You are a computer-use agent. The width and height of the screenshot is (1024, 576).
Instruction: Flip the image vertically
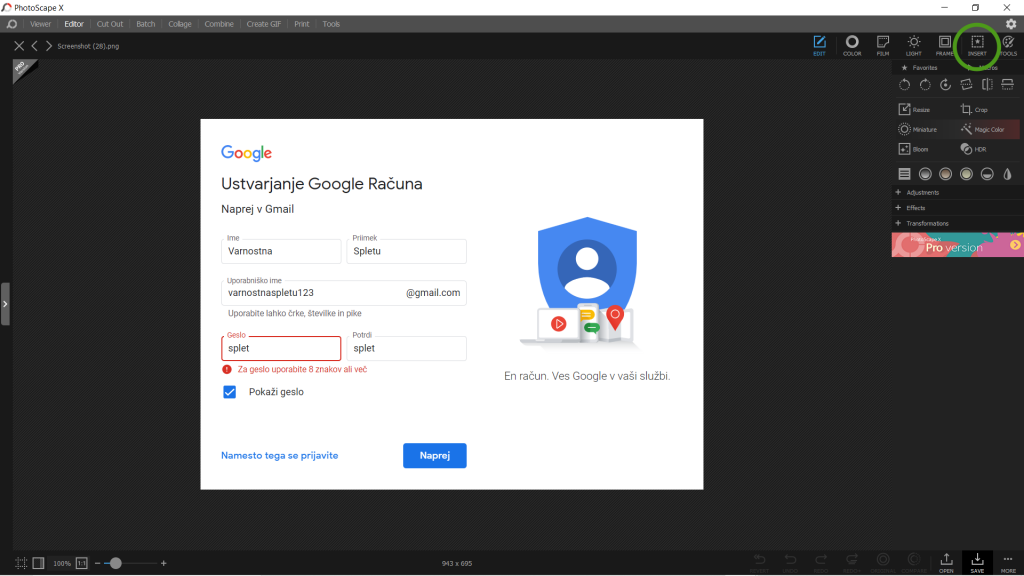coord(1008,84)
